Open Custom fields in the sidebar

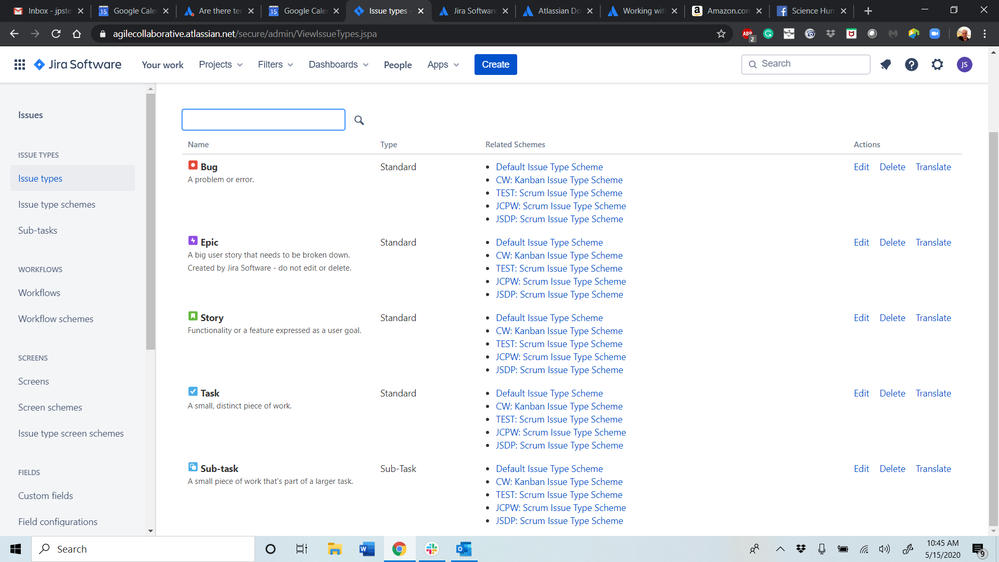tap(45, 496)
